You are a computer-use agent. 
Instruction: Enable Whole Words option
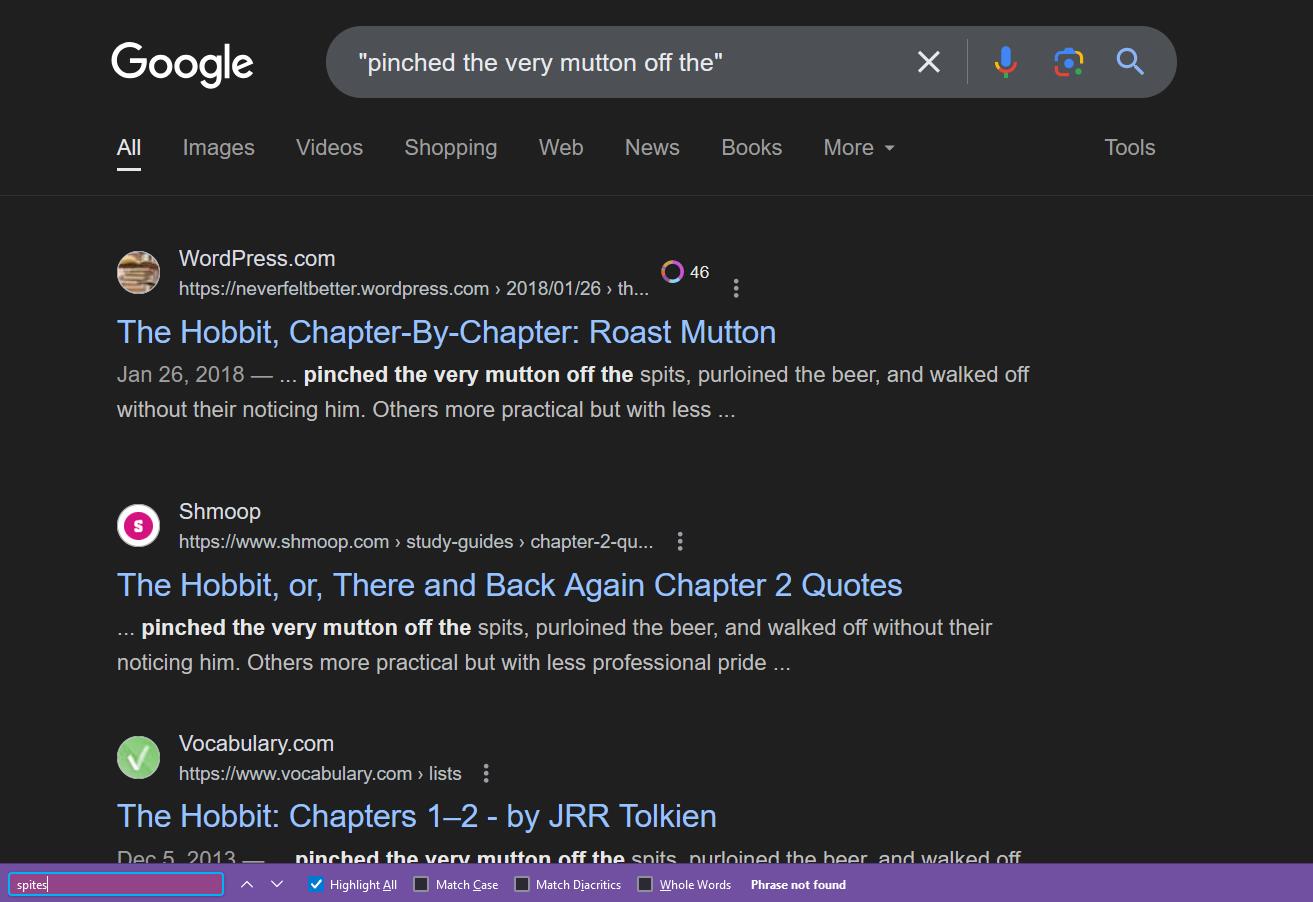(x=645, y=884)
